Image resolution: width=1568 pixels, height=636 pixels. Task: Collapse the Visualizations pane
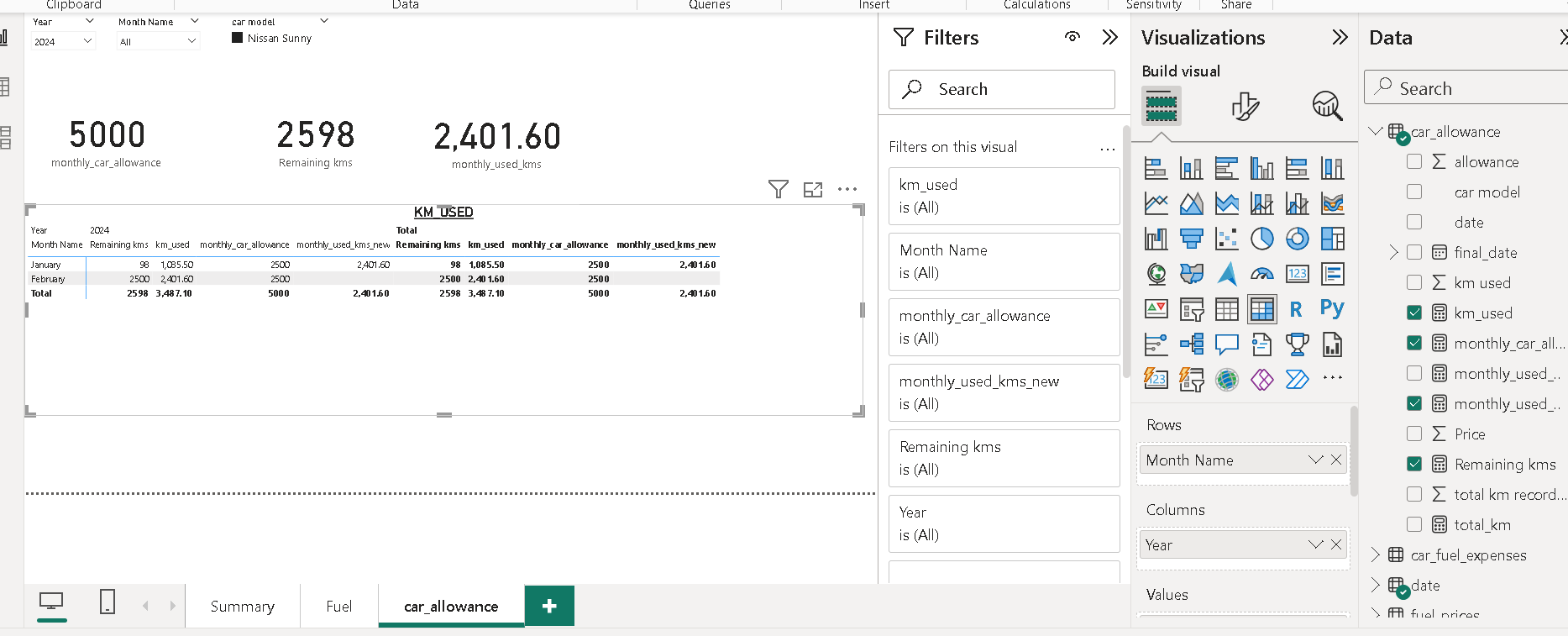coord(1340,37)
